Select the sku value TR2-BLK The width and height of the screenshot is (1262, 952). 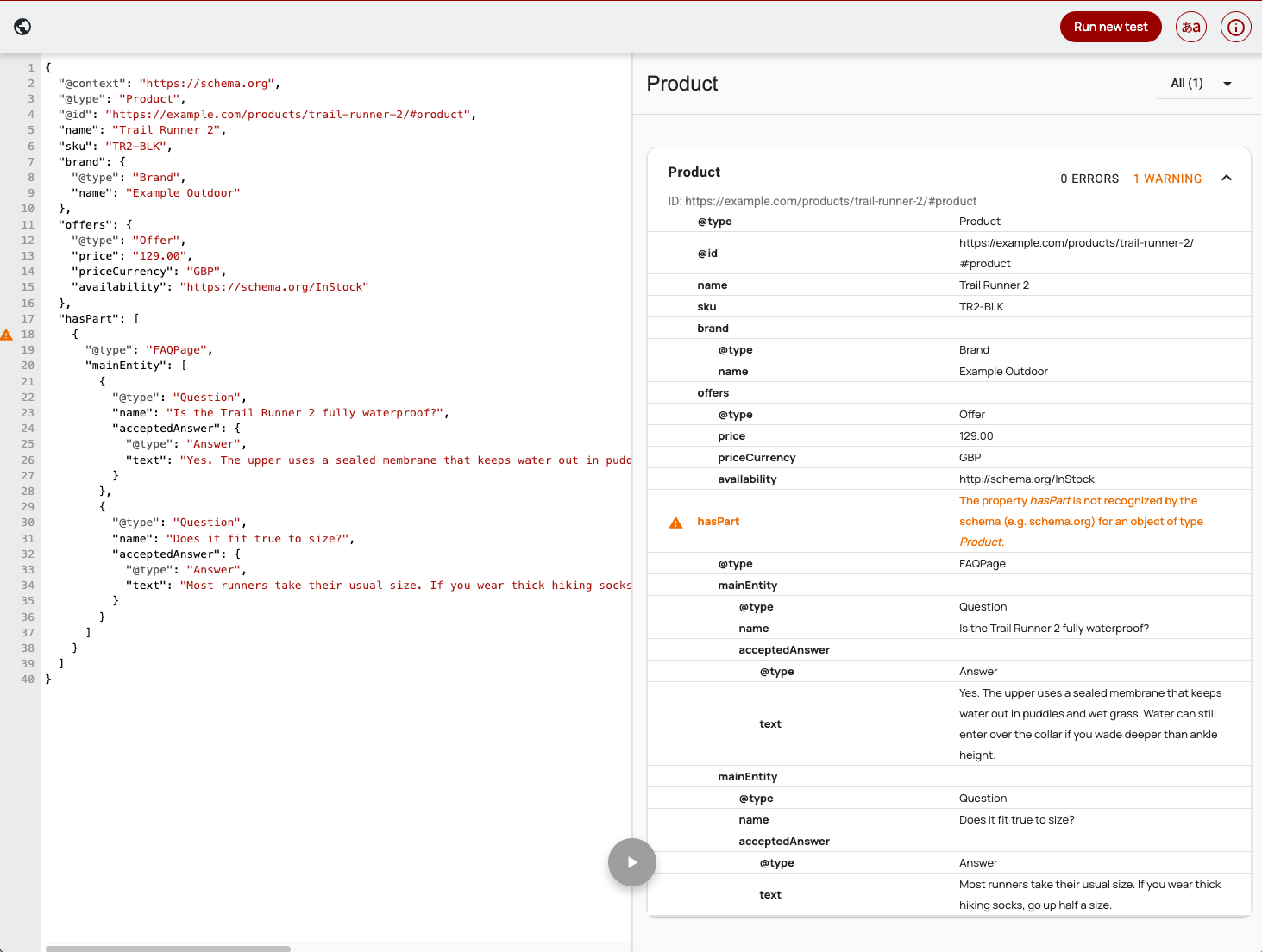point(982,307)
